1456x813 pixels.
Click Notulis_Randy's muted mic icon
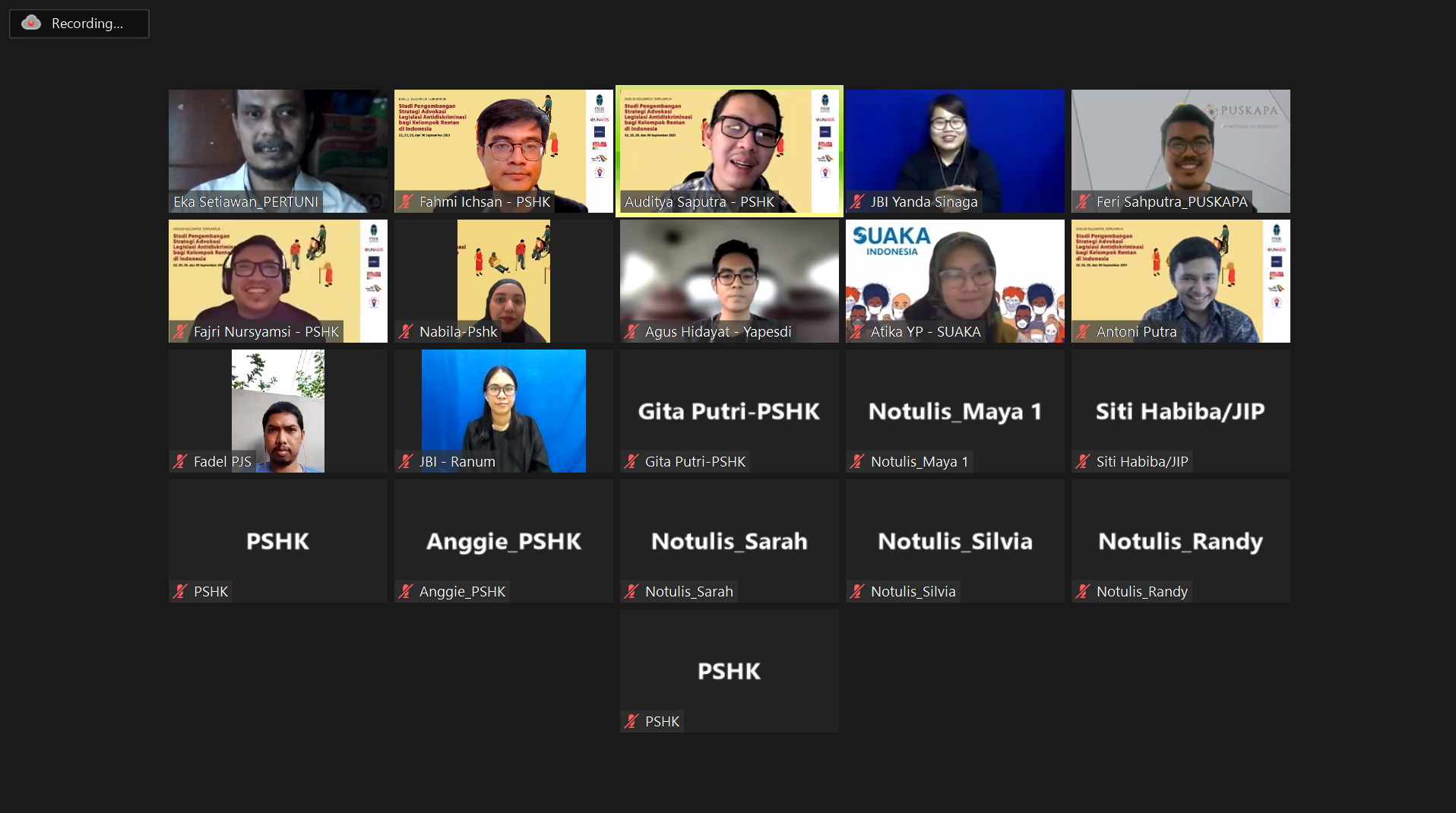click(1083, 591)
